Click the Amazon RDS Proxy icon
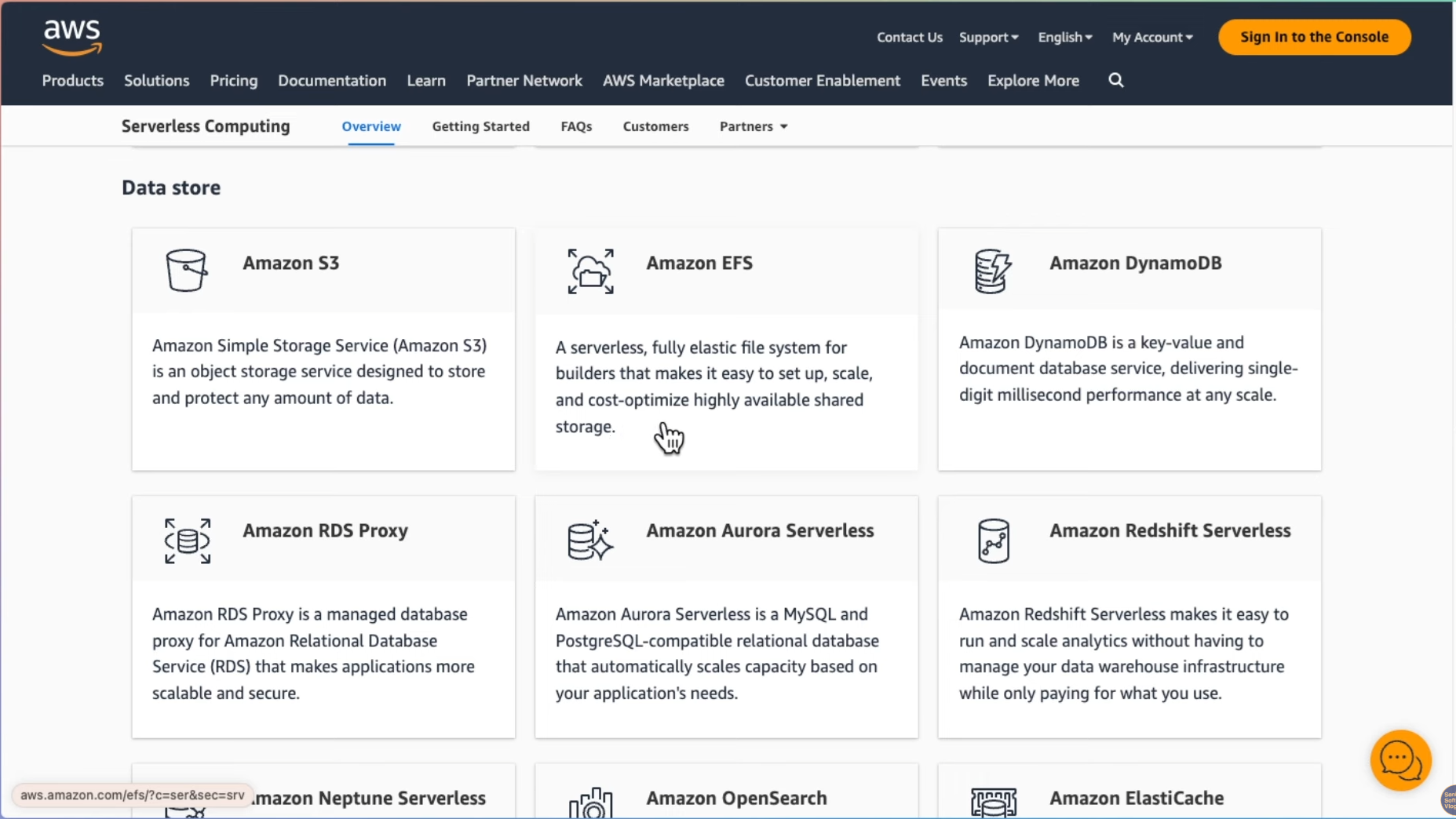This screenshot has width=1456, height=819. (x=188, y=541)
